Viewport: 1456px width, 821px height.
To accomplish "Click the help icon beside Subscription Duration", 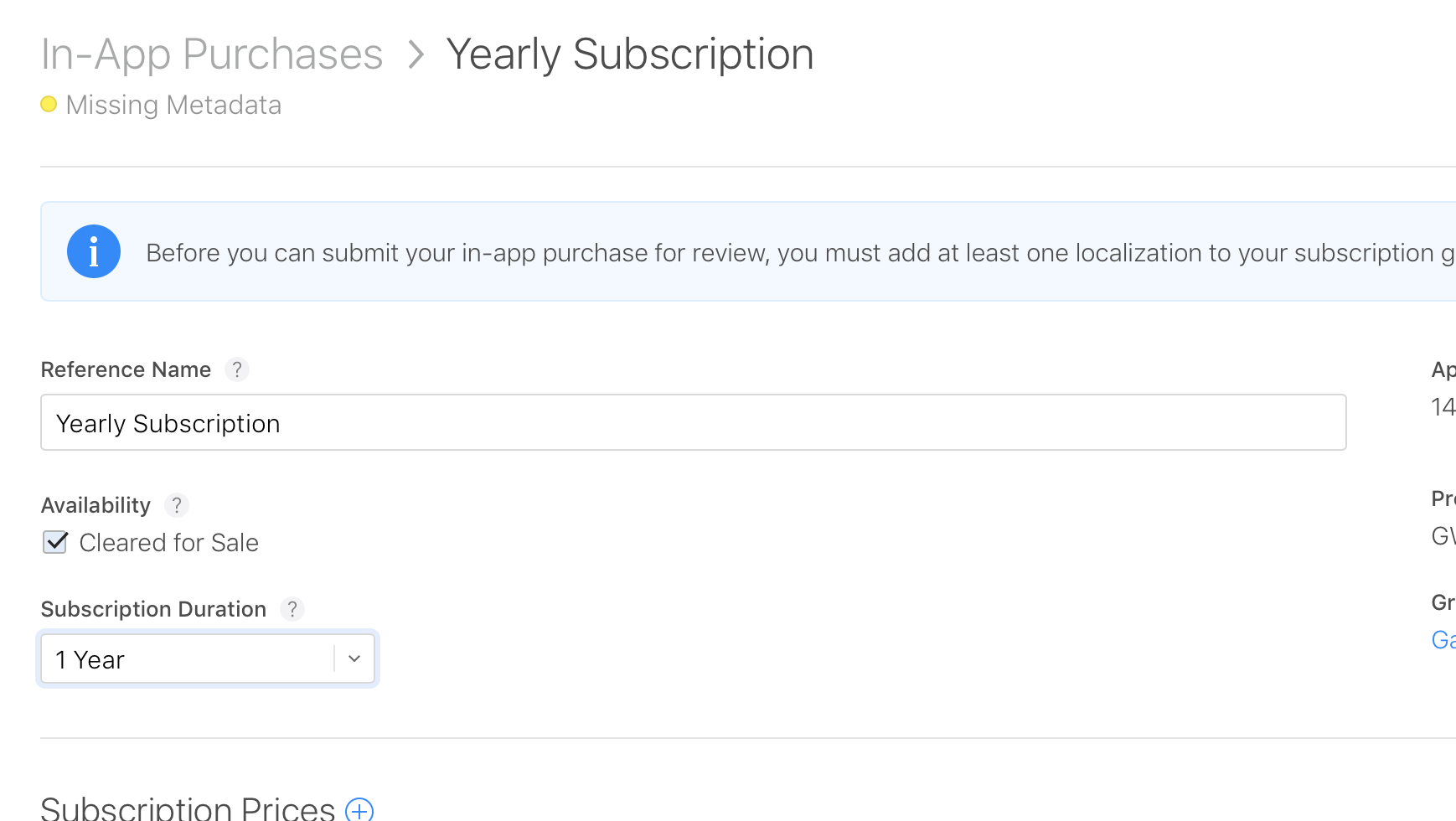I will 292,609.
